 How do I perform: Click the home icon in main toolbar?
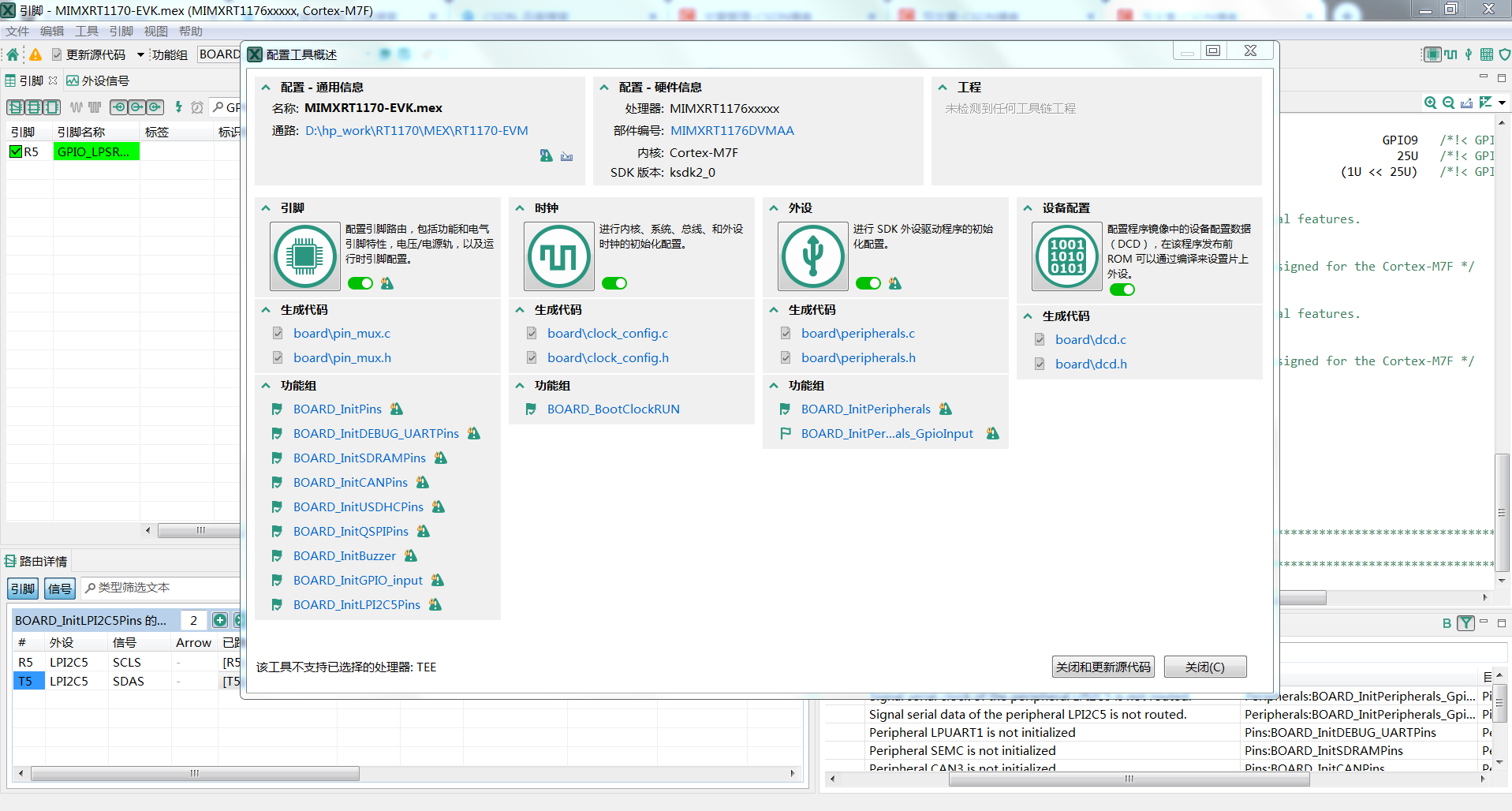(13, 54)
